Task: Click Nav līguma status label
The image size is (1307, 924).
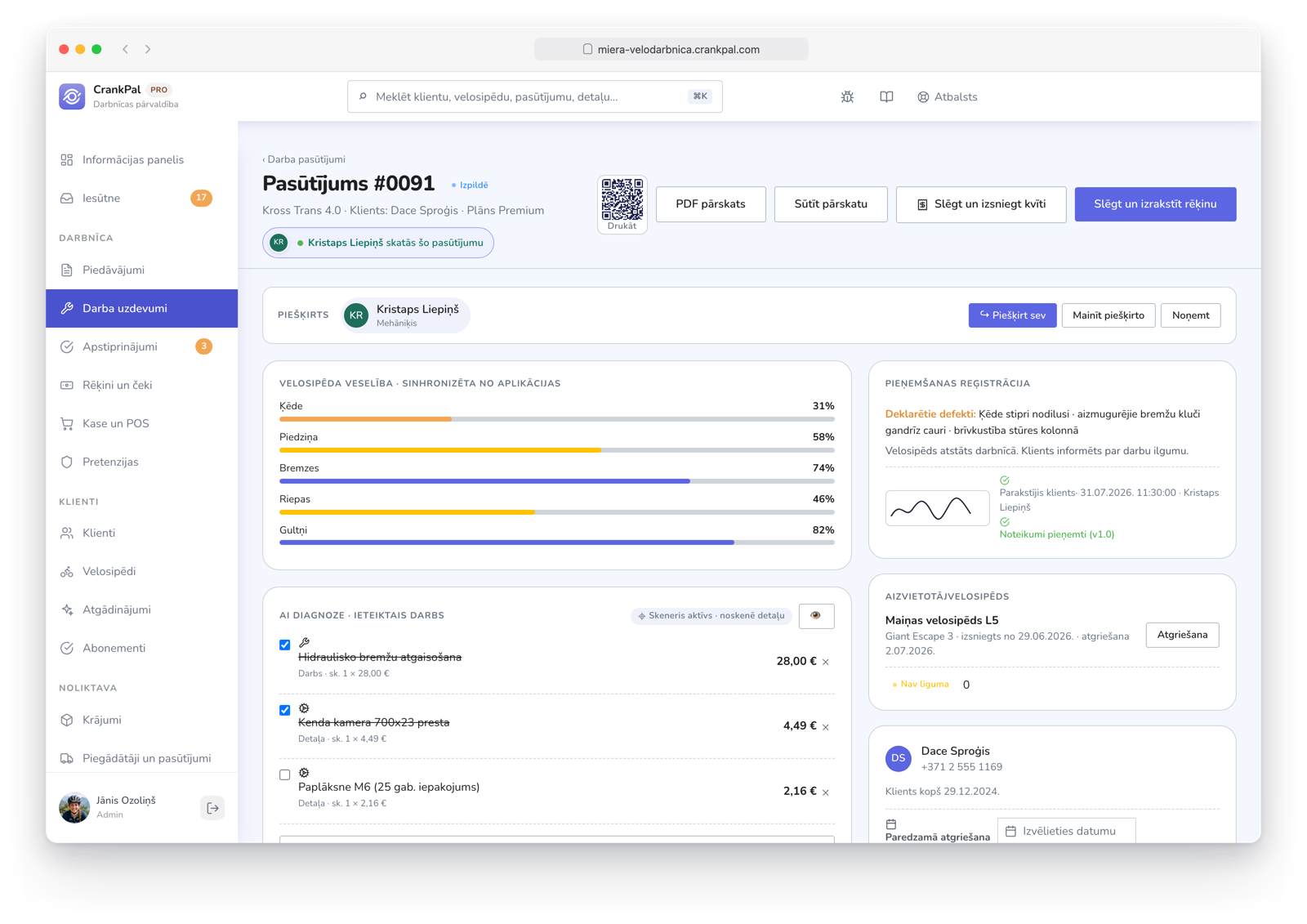Action: 921,685
